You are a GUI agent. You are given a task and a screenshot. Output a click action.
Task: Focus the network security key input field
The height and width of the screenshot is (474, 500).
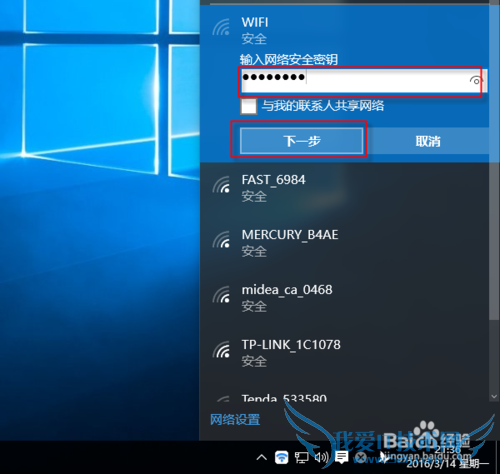(364, 81)
